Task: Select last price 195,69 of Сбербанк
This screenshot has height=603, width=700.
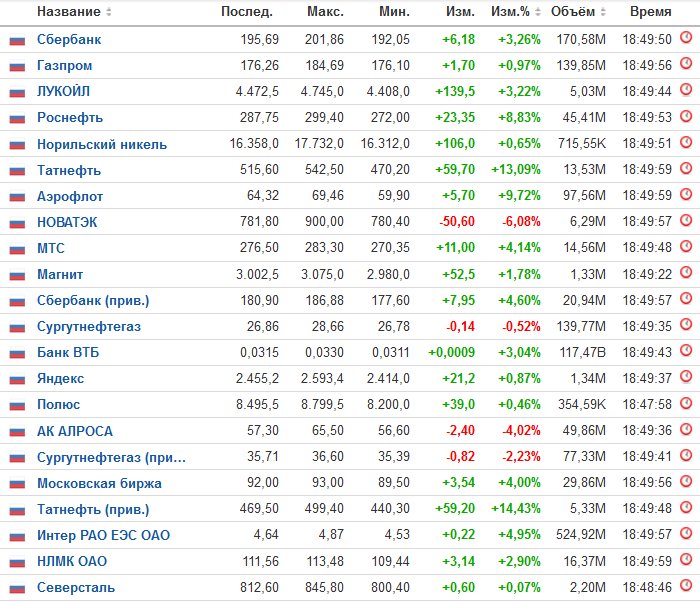Action: [x=259, y=39]
